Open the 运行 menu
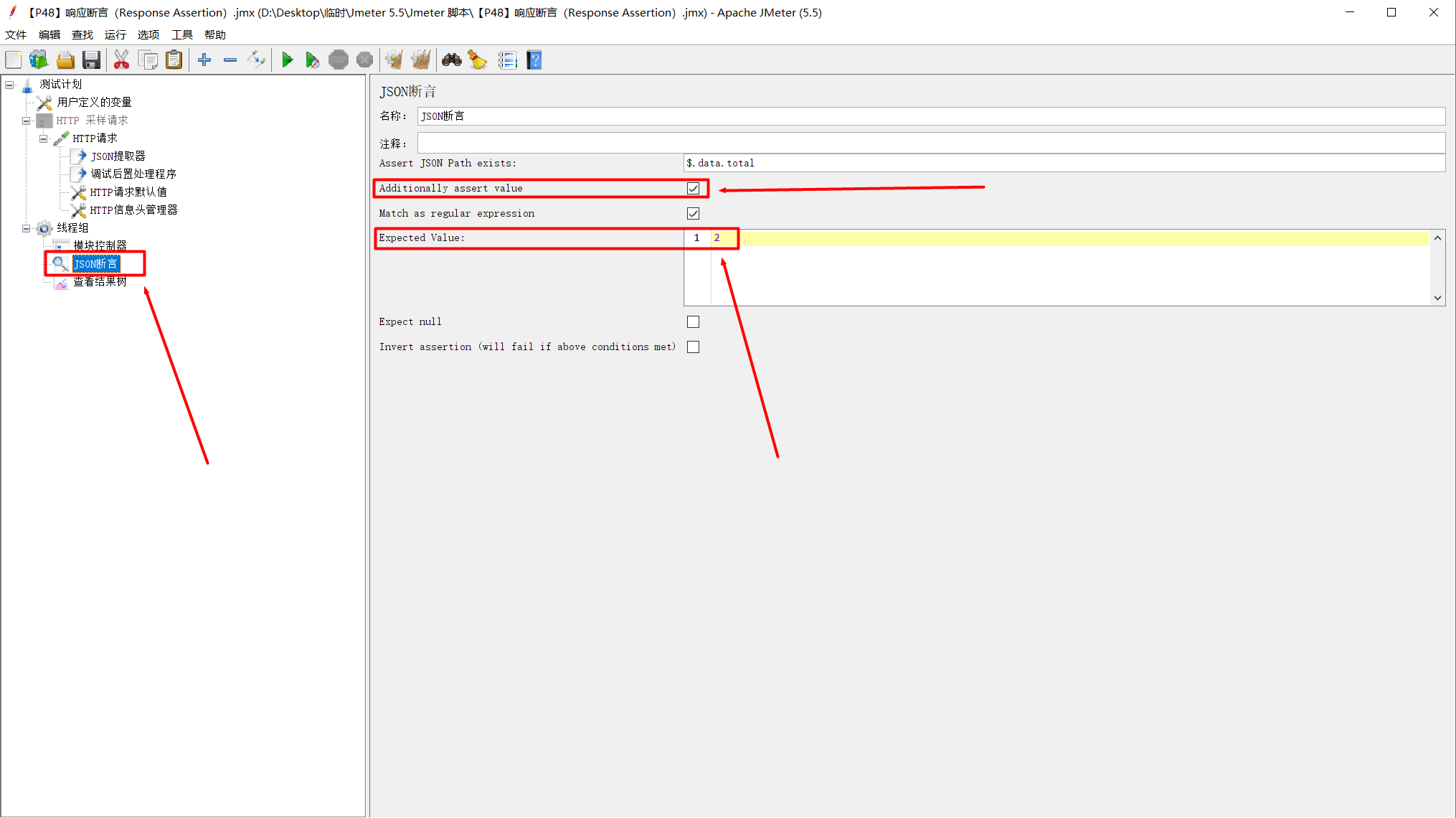 coord(115,34)
